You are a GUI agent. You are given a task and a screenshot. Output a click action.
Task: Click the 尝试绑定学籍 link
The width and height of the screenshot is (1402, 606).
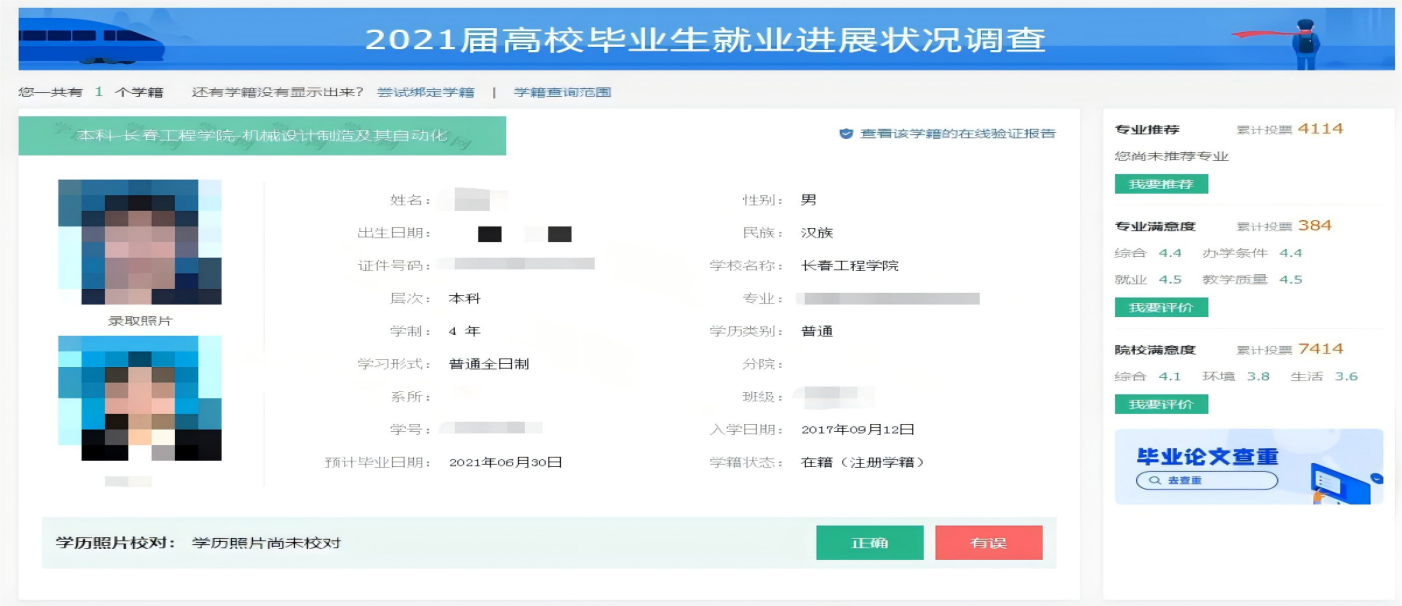(x=425, y=92)
